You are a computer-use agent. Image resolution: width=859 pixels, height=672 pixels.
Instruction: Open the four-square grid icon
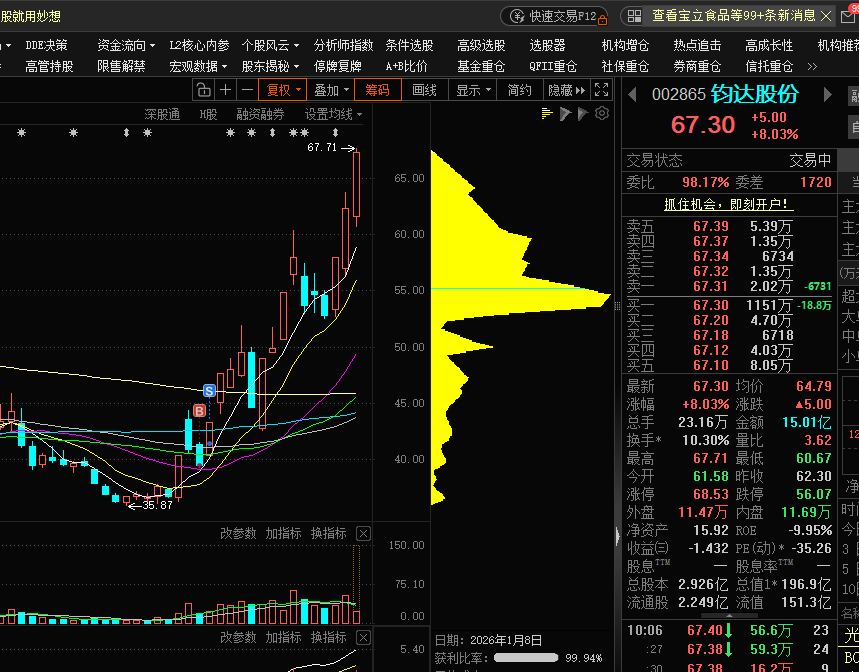pyautogui.click(x=634, y=16)
